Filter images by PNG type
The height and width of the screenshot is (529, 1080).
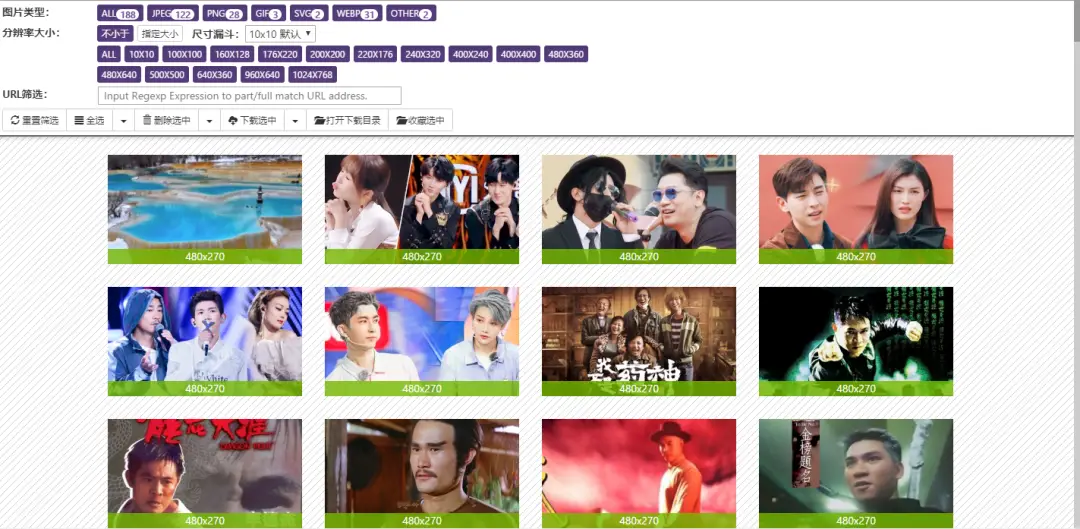[x=225, y=13]
